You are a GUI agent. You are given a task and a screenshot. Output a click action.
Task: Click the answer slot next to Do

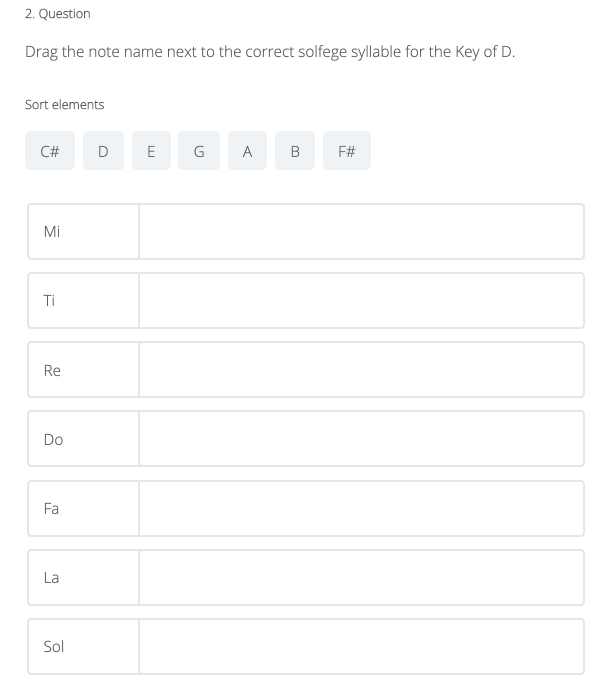pos(361,439)
